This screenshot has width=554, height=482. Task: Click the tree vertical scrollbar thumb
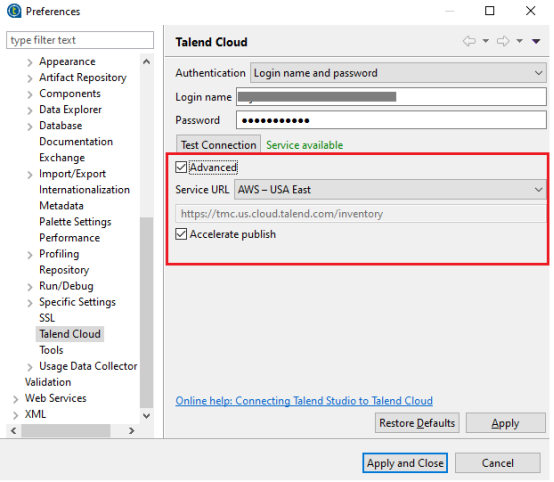pyautogui.click(x=146, y=313)
